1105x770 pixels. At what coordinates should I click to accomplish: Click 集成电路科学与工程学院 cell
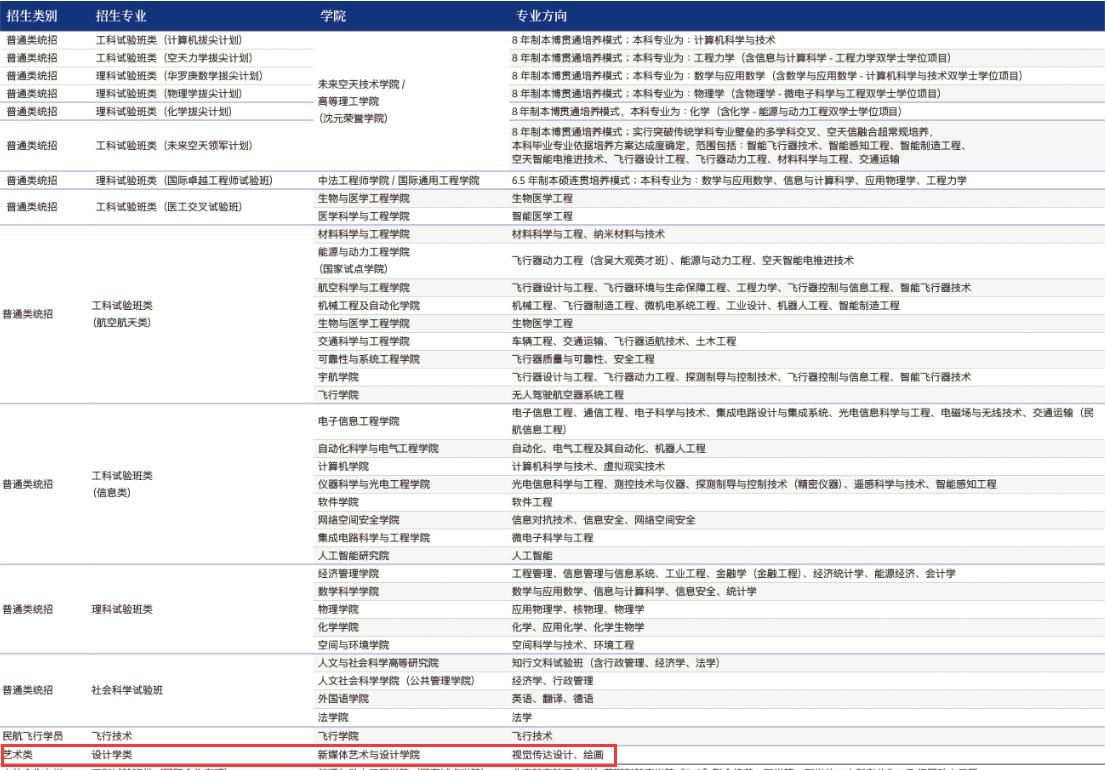click(x=374, y=538)
